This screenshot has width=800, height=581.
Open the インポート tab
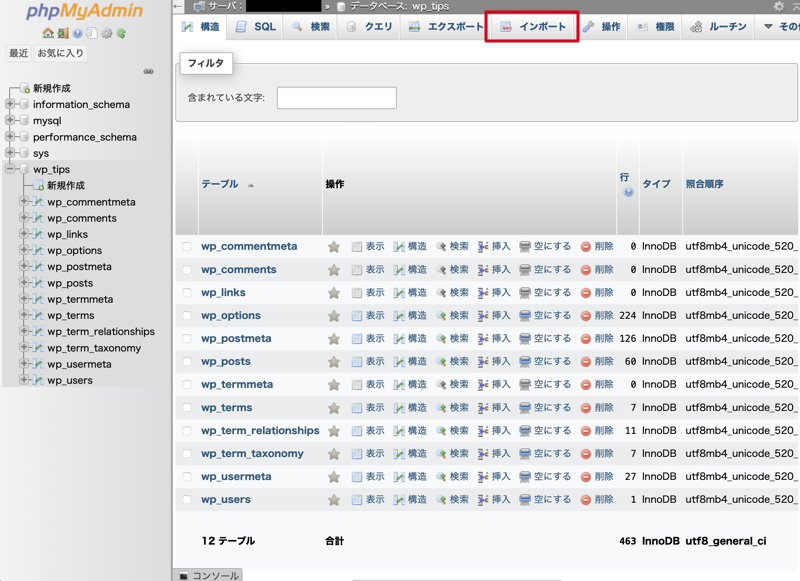(x=533, y=27)
